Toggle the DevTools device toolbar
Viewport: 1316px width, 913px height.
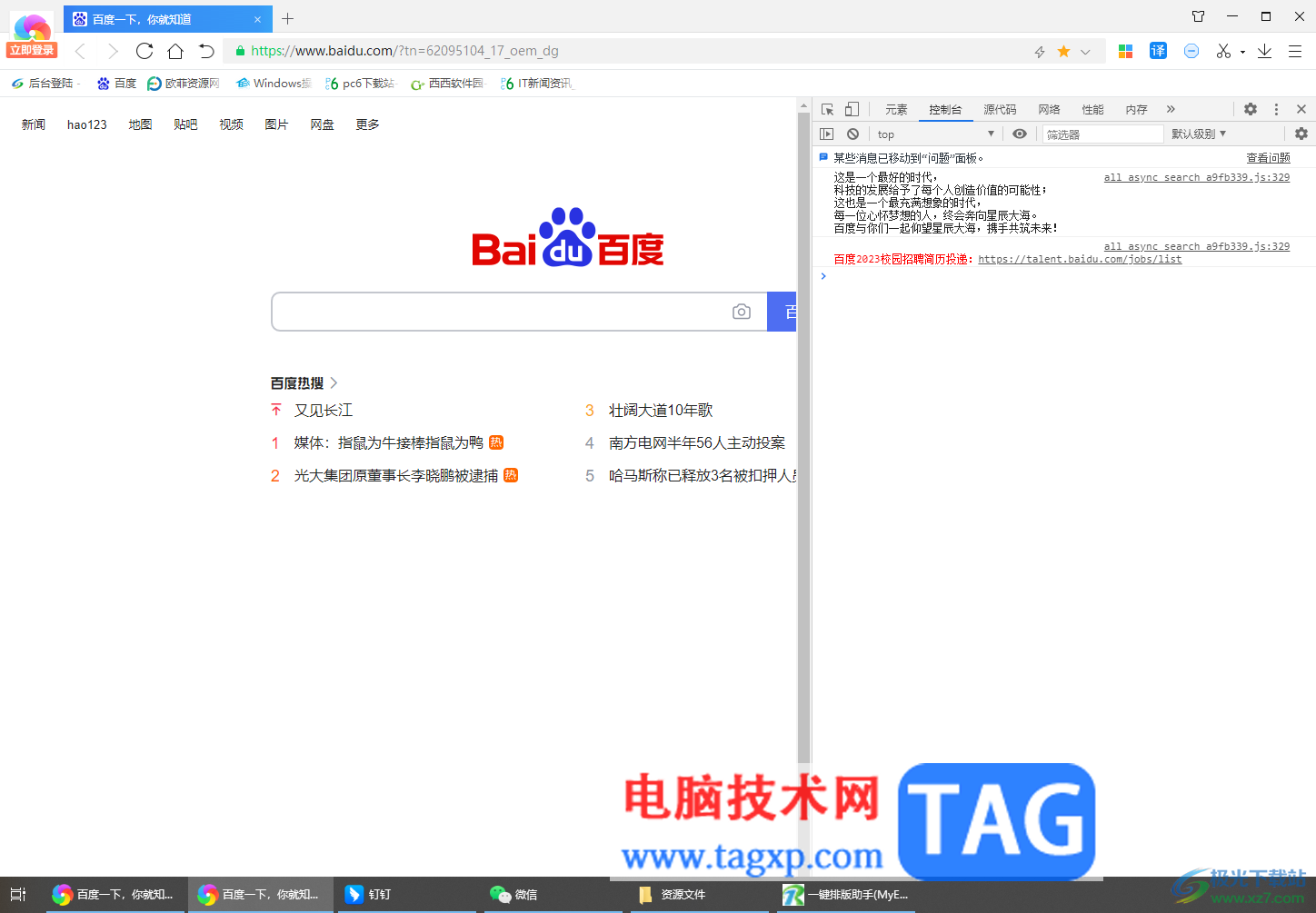point(852,109)
